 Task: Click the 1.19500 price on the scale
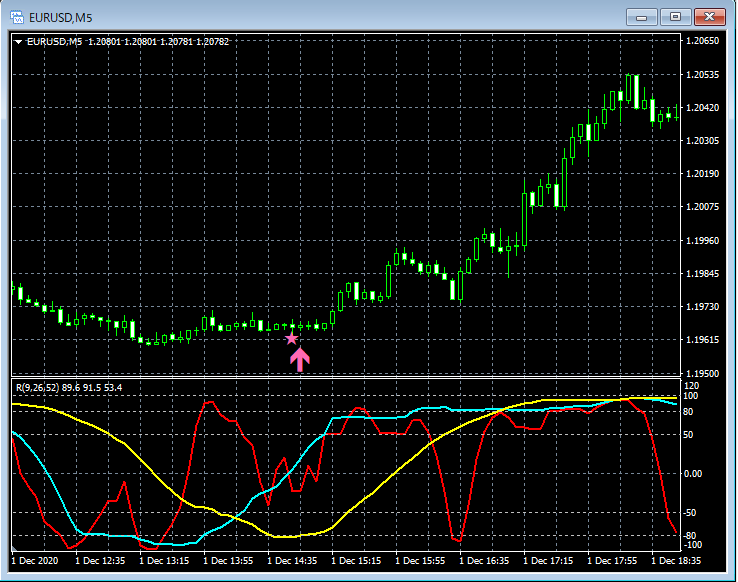pos(705,373)
